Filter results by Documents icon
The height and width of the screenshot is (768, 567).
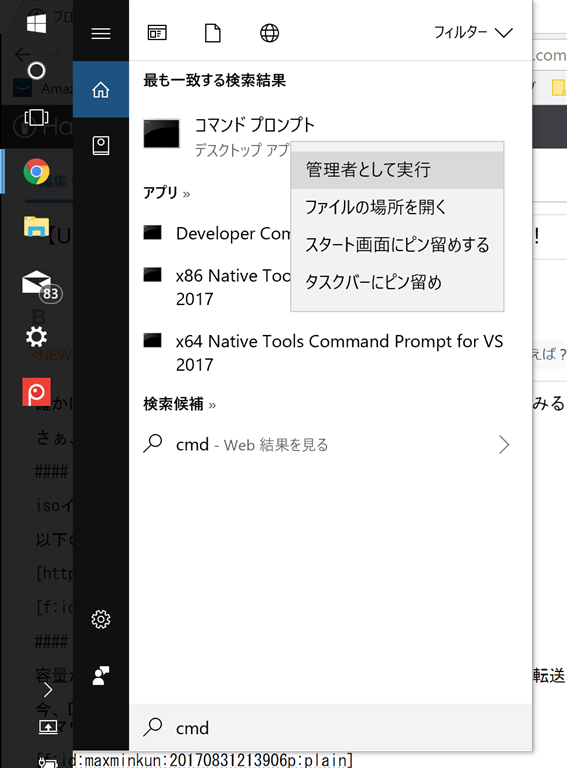[x=213, y=33]
